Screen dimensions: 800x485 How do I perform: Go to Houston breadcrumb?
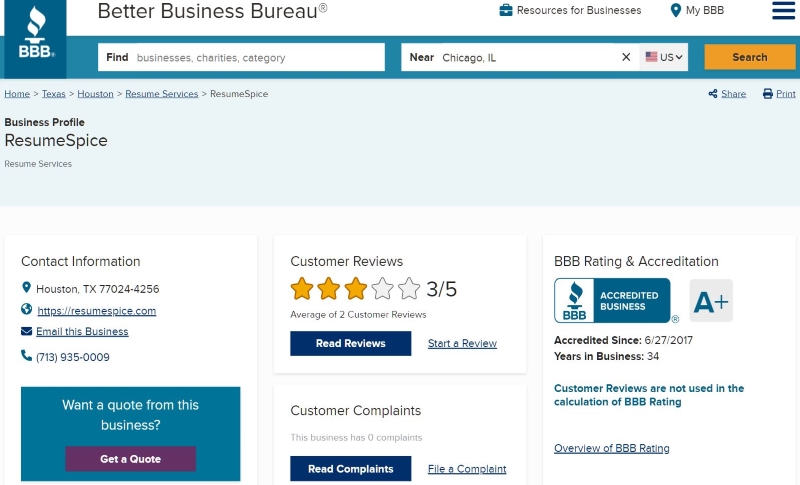pos(95,94)
